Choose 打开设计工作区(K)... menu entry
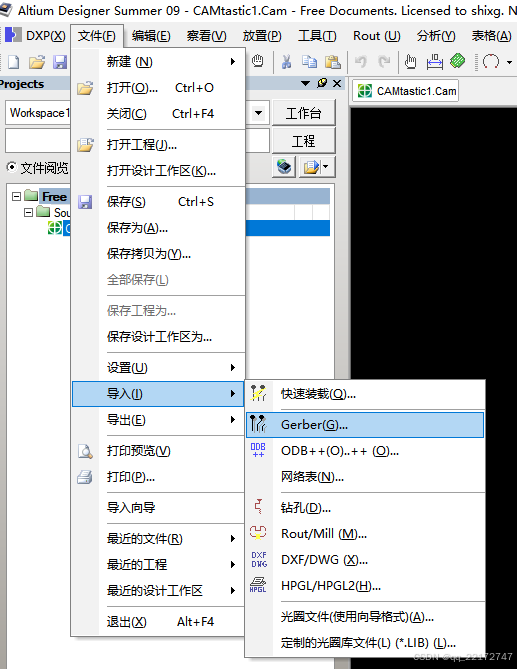Screen dimensions: 517x669 point(158,171)
